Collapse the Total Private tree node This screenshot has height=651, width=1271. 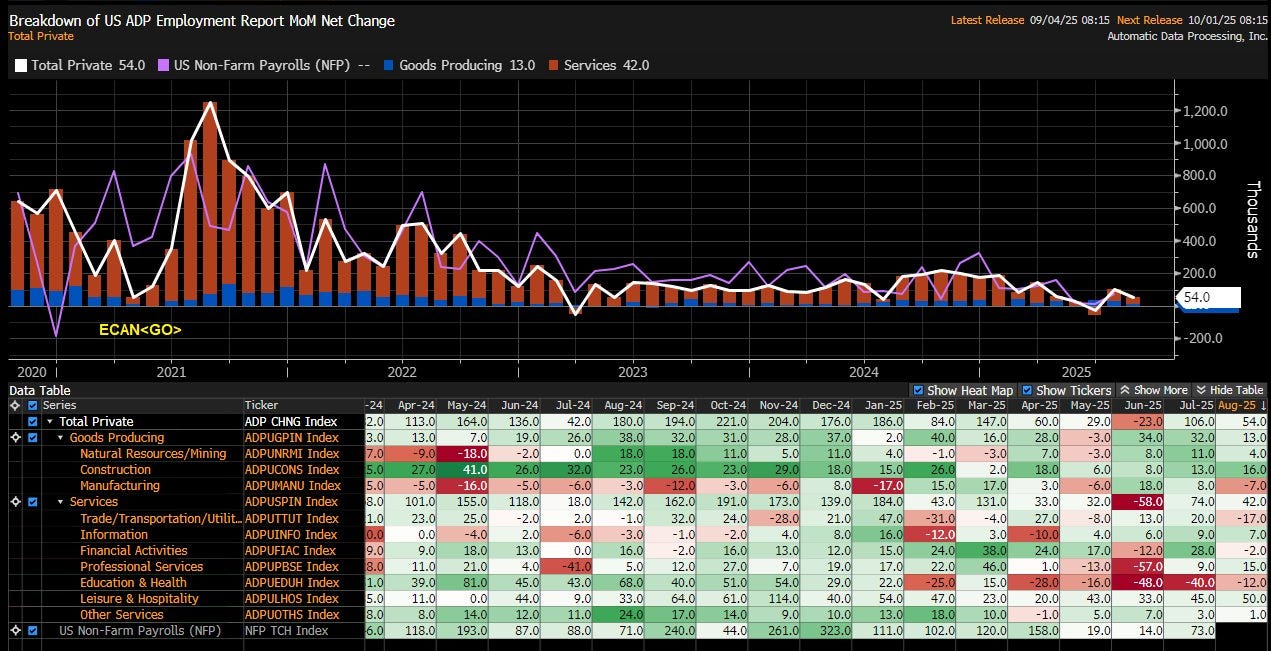(x=50, y=422)
